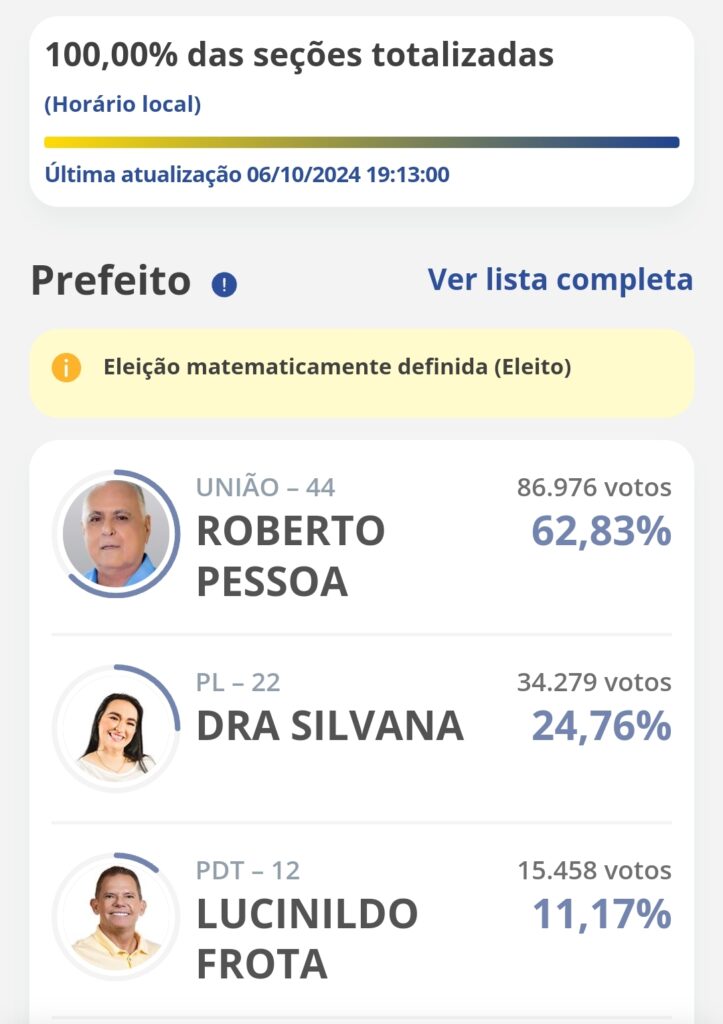The width and height of the screenshot is (723, 1024).
Task: Click the orange info icon in yellow banner
Action: [66, 368]
